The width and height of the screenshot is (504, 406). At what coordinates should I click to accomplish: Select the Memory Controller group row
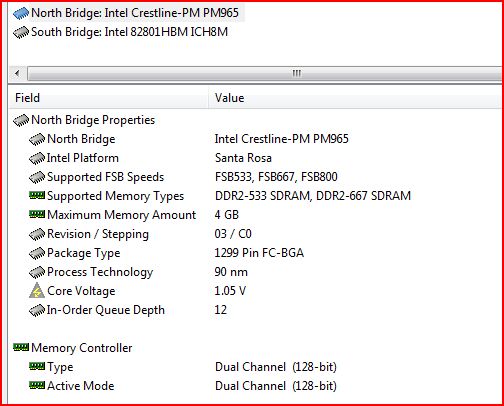pyautogui.click(x=81, y=348)
